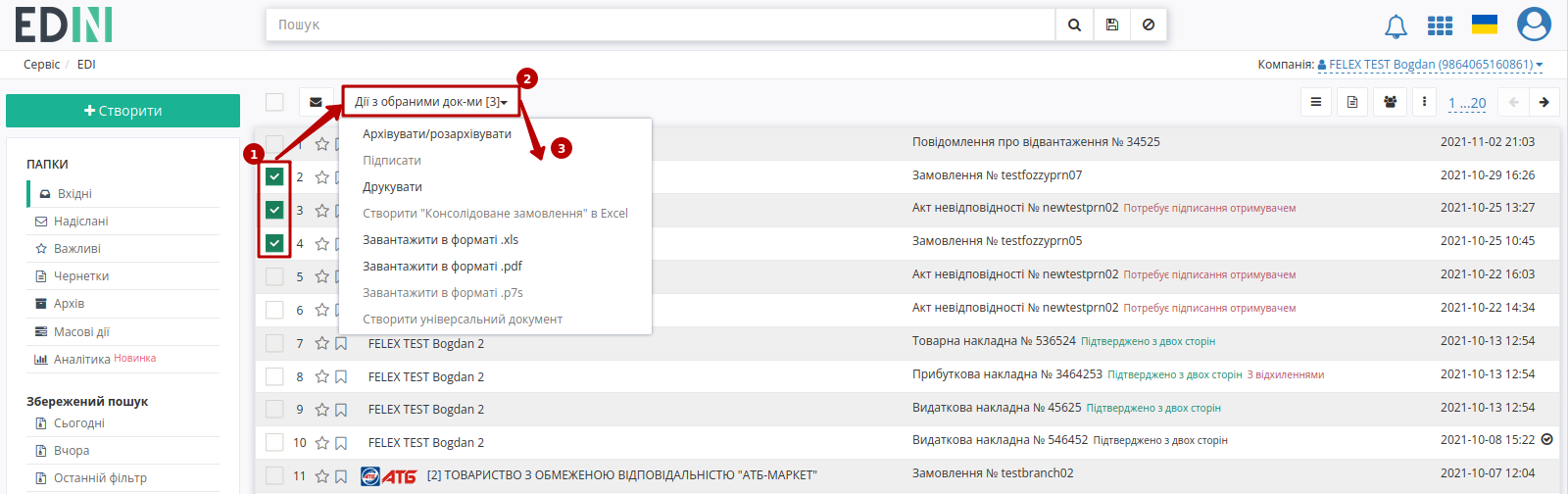The width and height of the screenshot is (1568, 494).
Task: Bookmark document row 8
Action: pos(341,376)
